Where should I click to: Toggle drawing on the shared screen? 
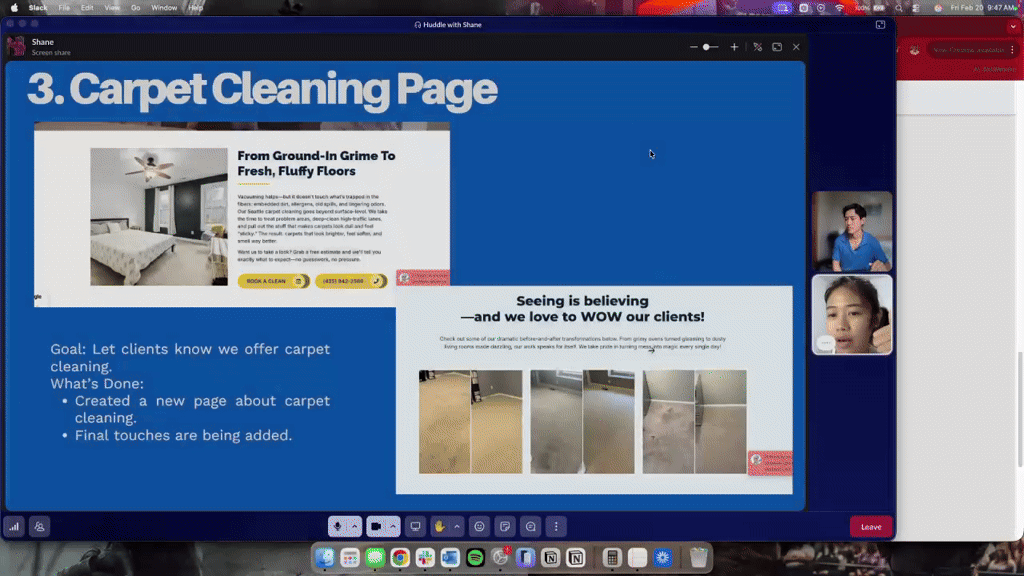758,47
